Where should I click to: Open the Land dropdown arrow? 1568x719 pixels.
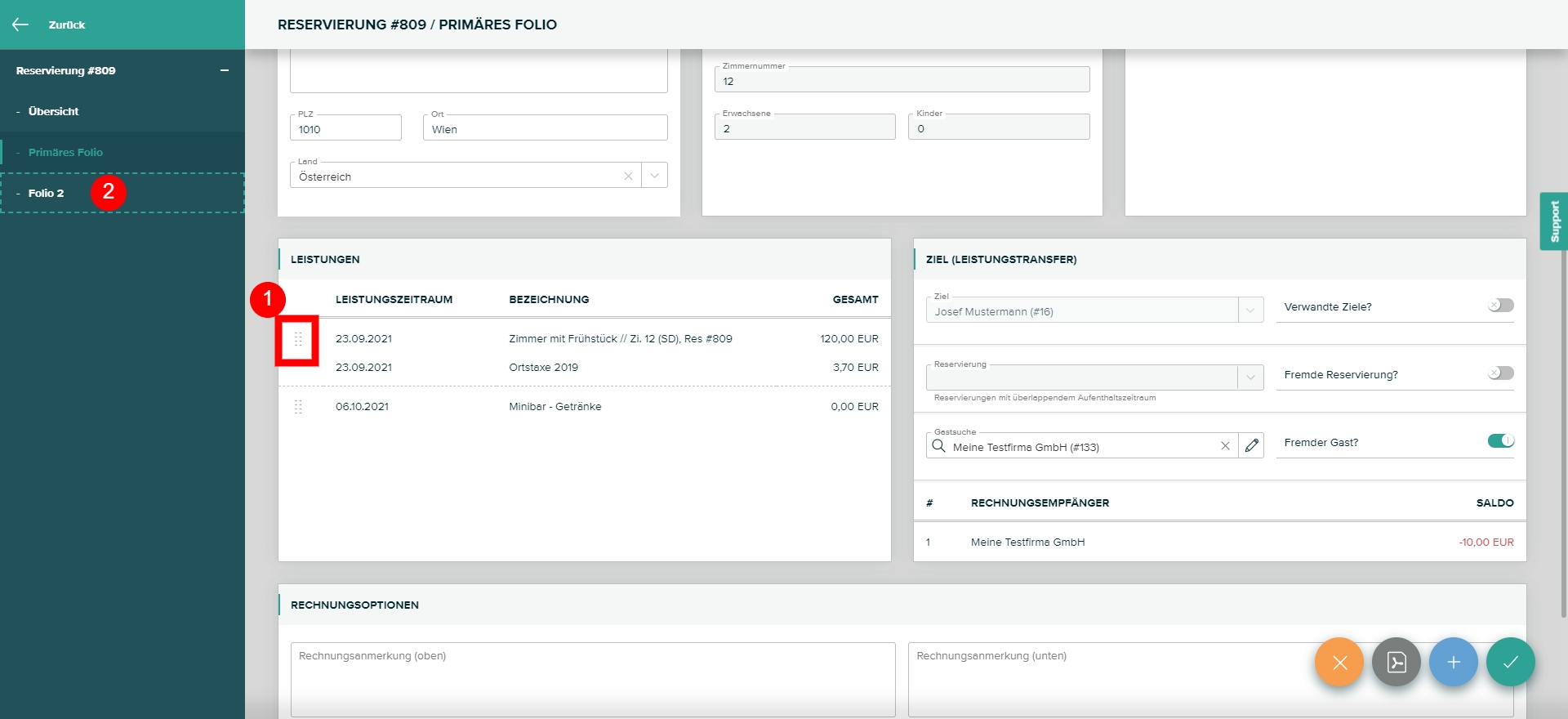point(655,176)
